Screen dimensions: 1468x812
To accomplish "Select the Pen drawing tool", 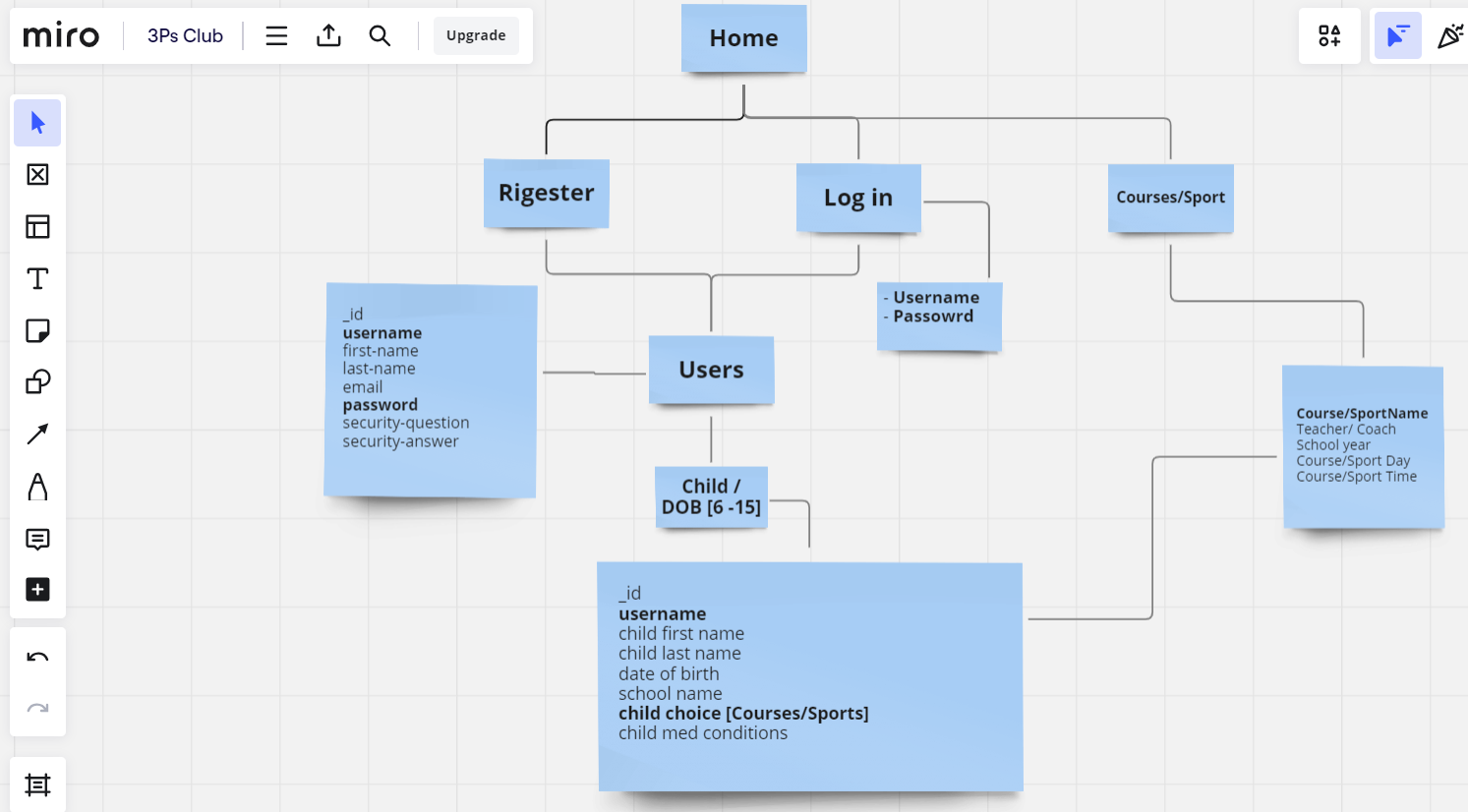I will click(x=37, y=487).
